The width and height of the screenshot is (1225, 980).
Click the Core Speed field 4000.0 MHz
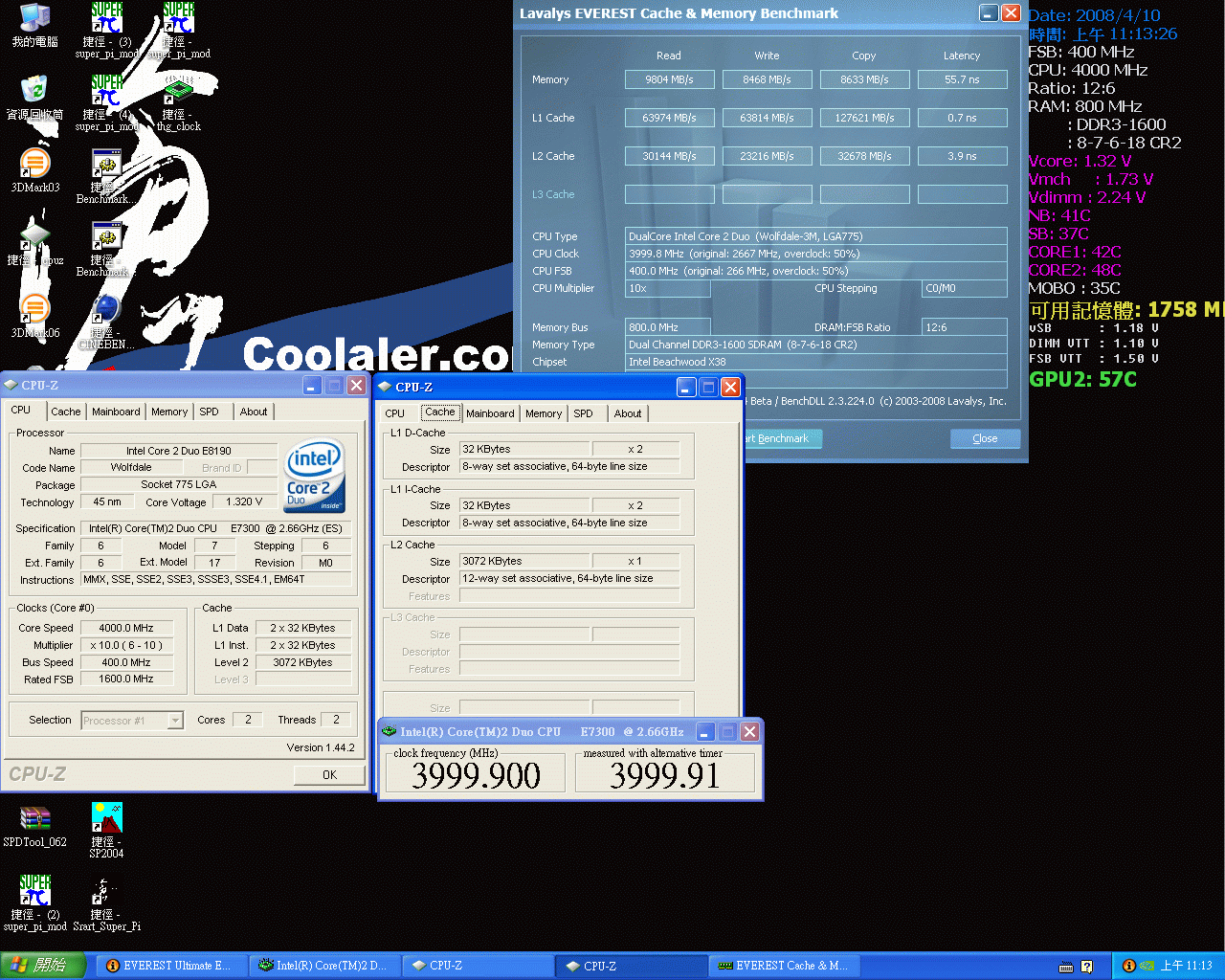(x=126, y=629)
